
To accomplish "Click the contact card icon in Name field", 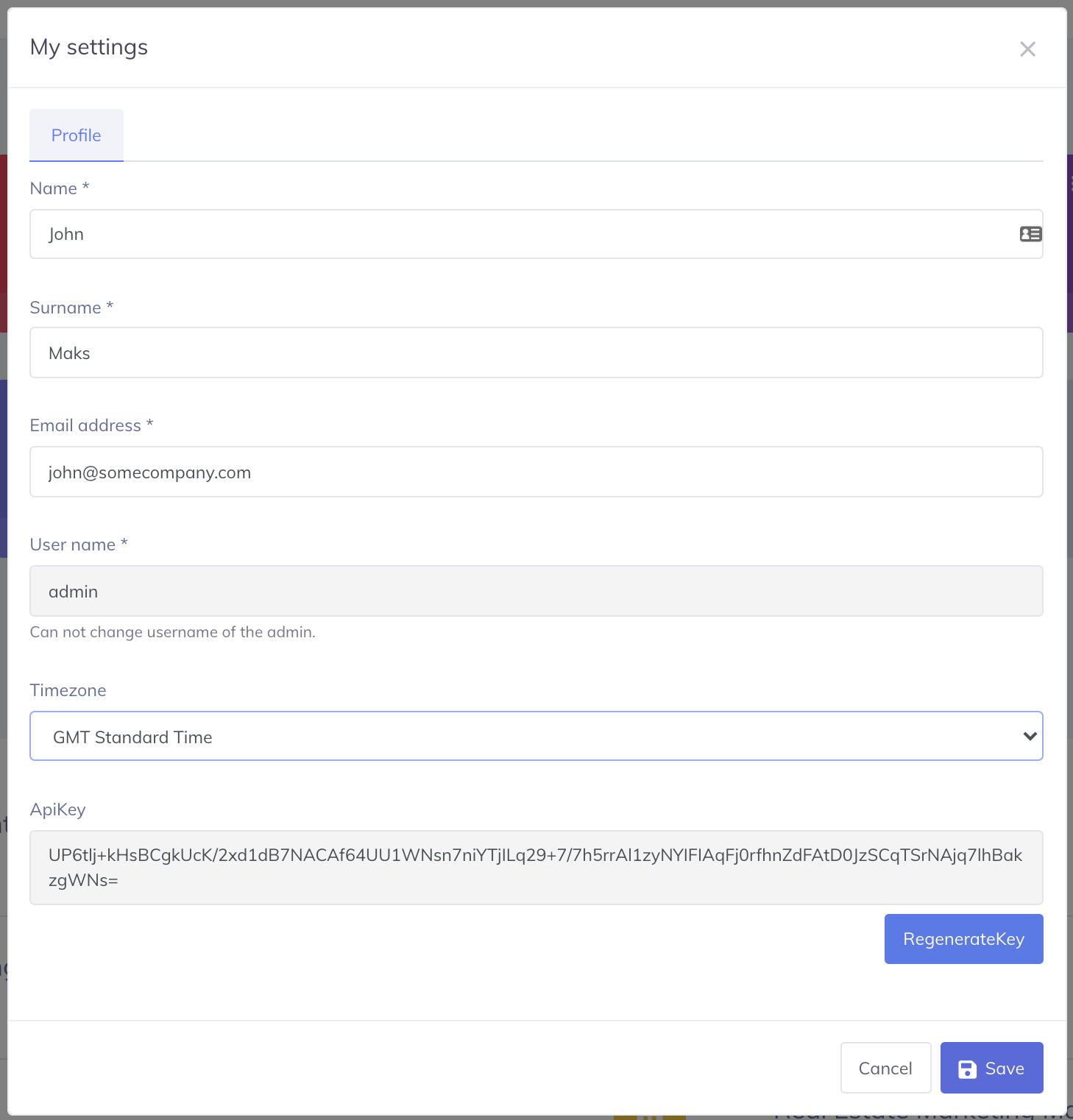I will 1030,234.
